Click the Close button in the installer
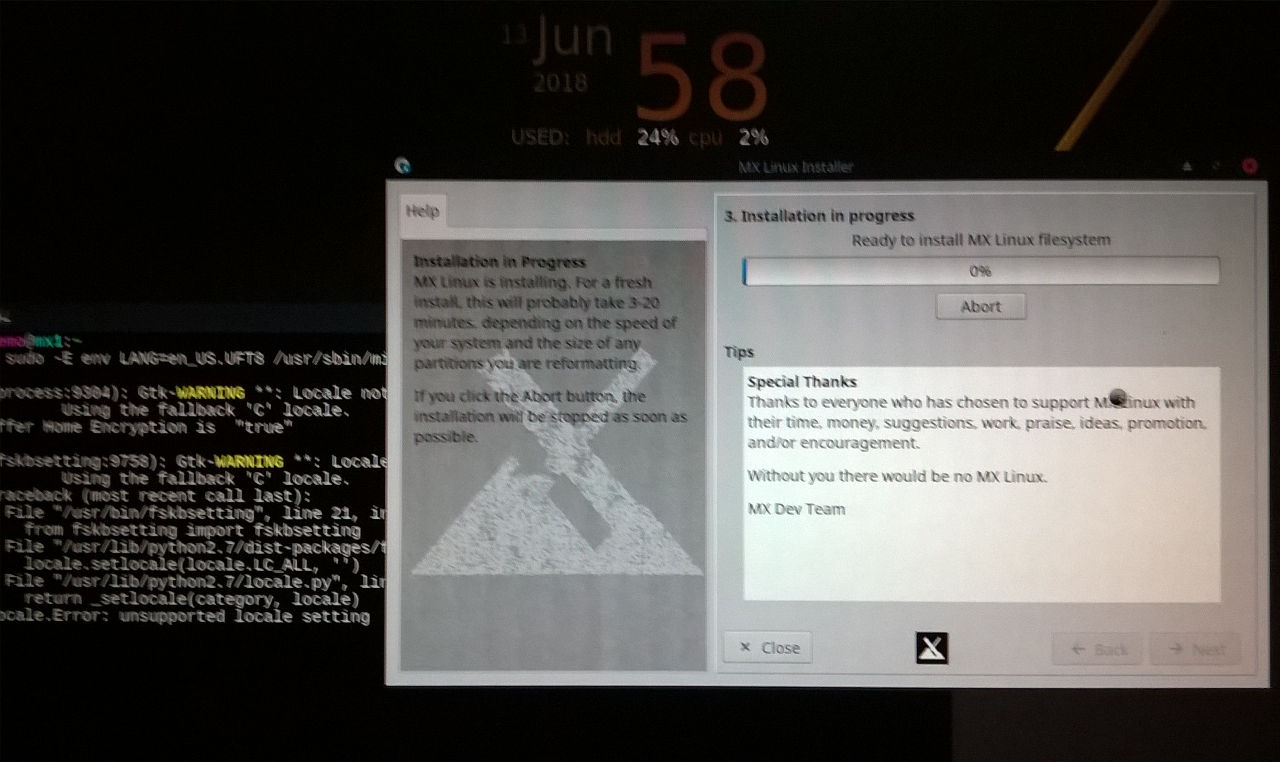The height and width of the screenshot is (762, 1280). [768, 647]
